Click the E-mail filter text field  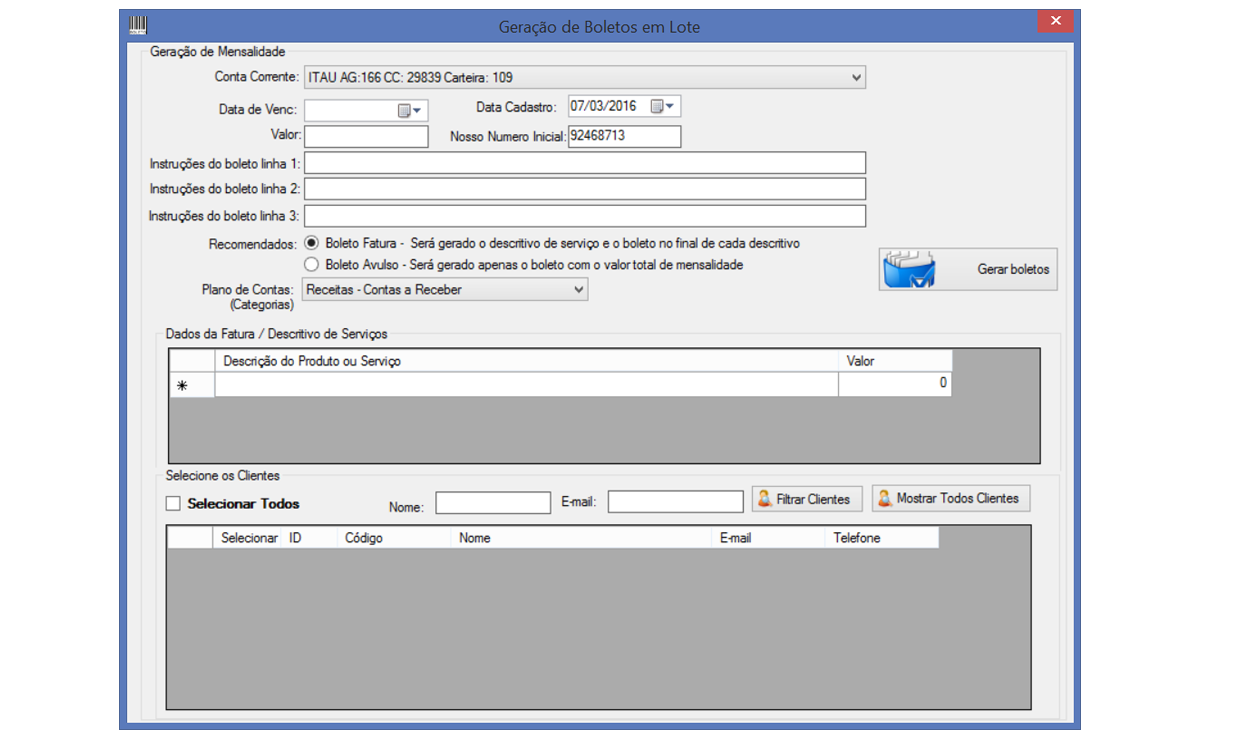pyautogui.click(x=675, y=502)
